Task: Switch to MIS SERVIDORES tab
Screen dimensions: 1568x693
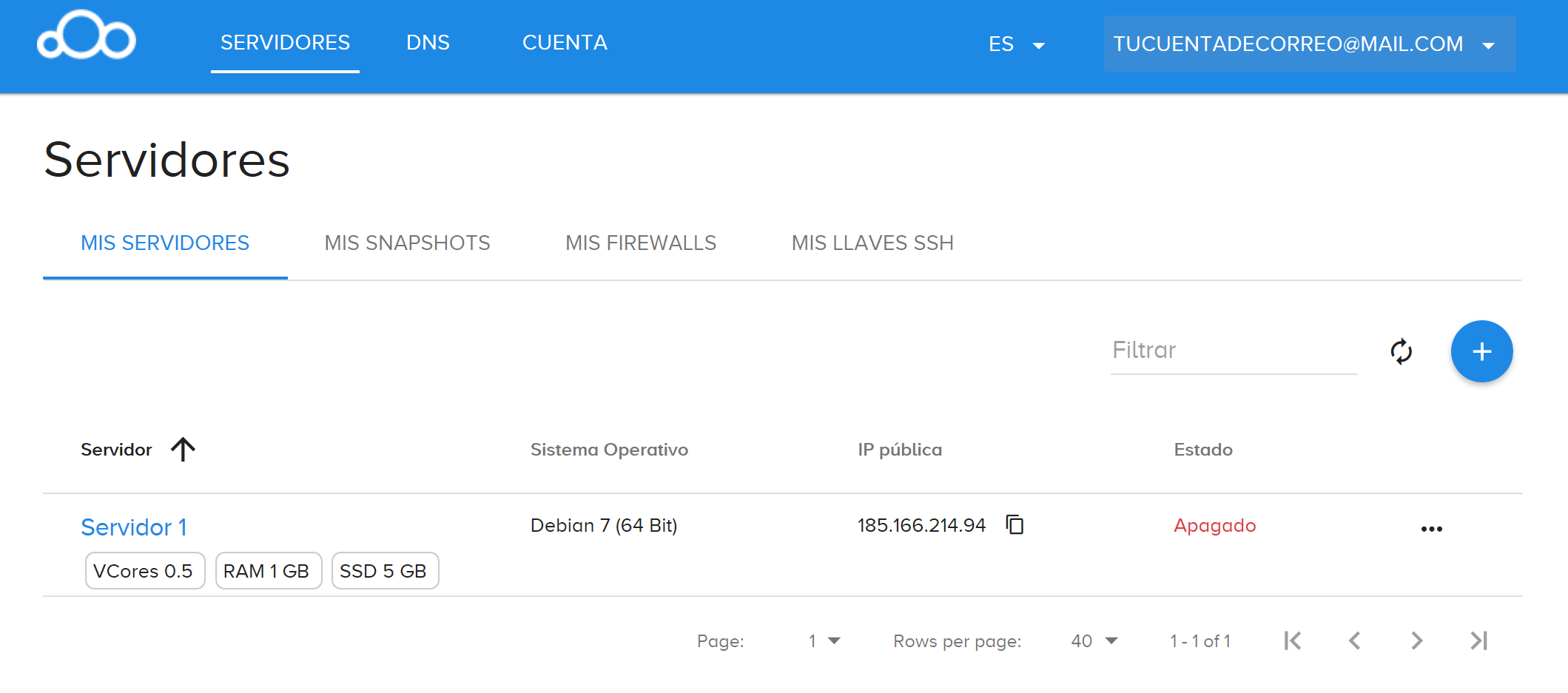Action: click(165, 243)
